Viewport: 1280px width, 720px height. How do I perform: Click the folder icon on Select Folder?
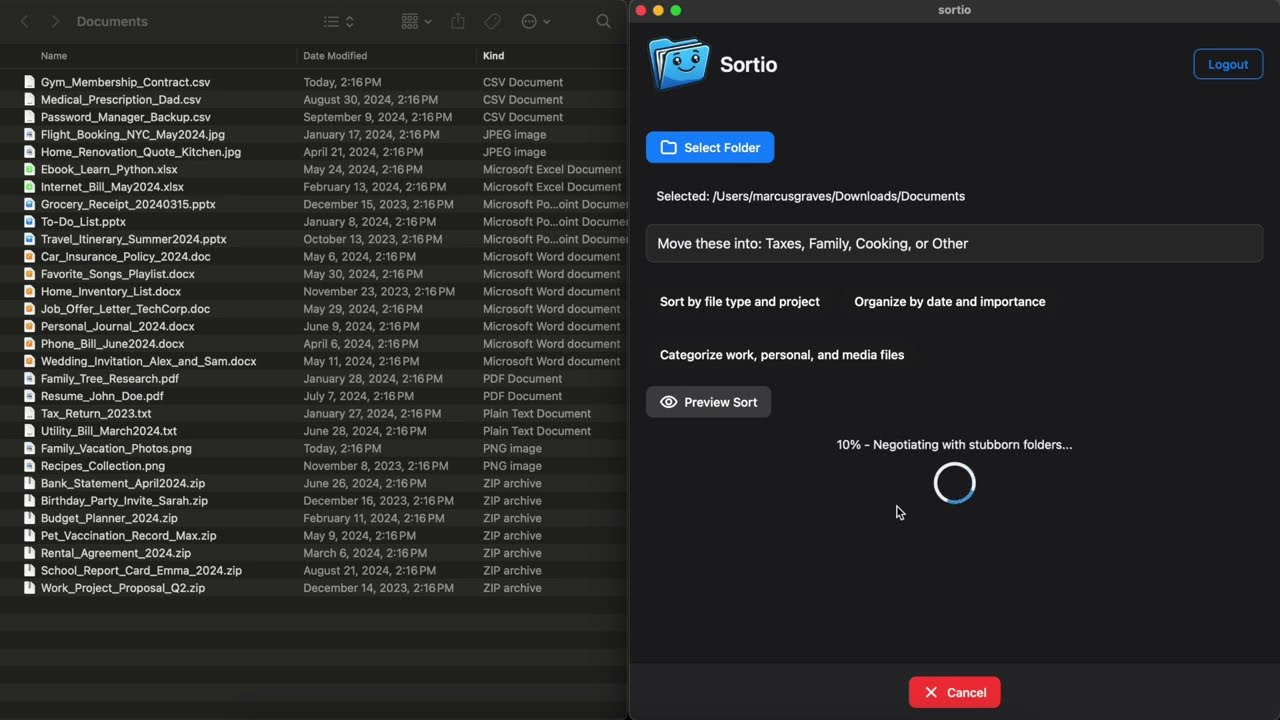point(668,147)
